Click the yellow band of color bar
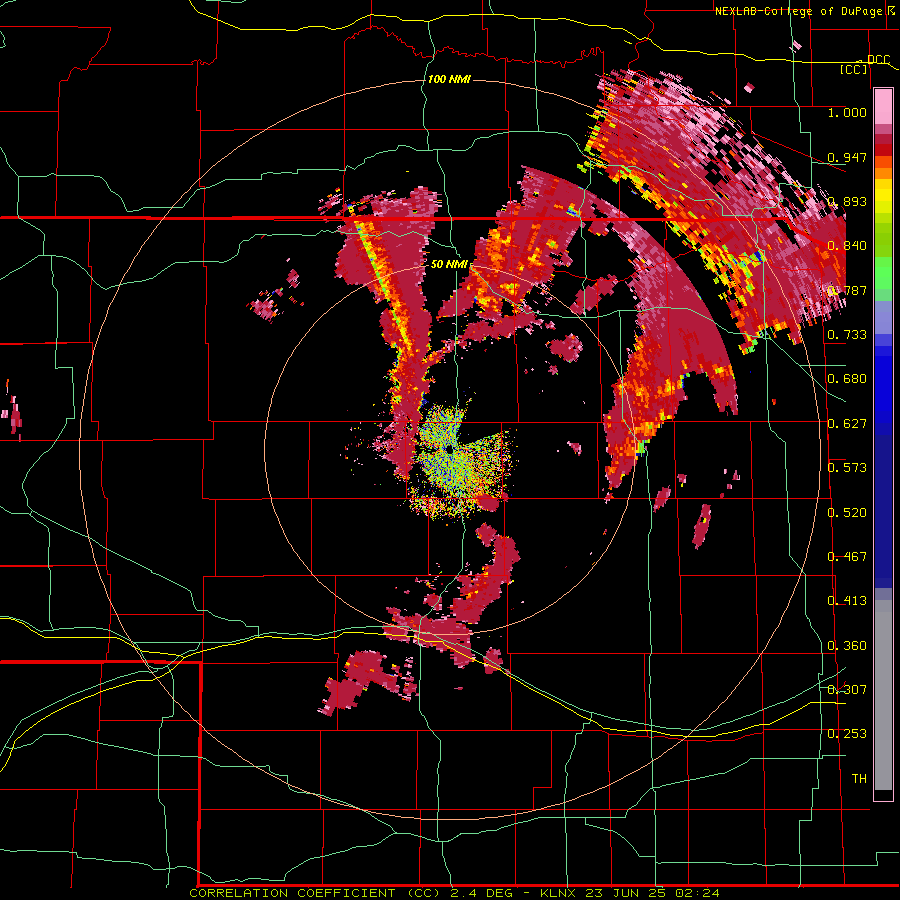The height and width of the screenshot is (900, 900). (883, 197)
